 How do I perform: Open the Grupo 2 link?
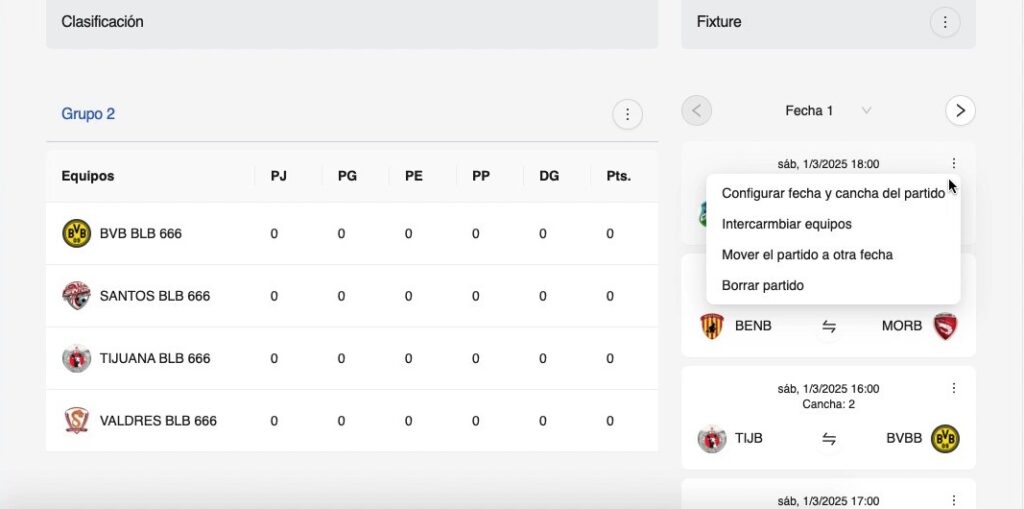(88, 114)
